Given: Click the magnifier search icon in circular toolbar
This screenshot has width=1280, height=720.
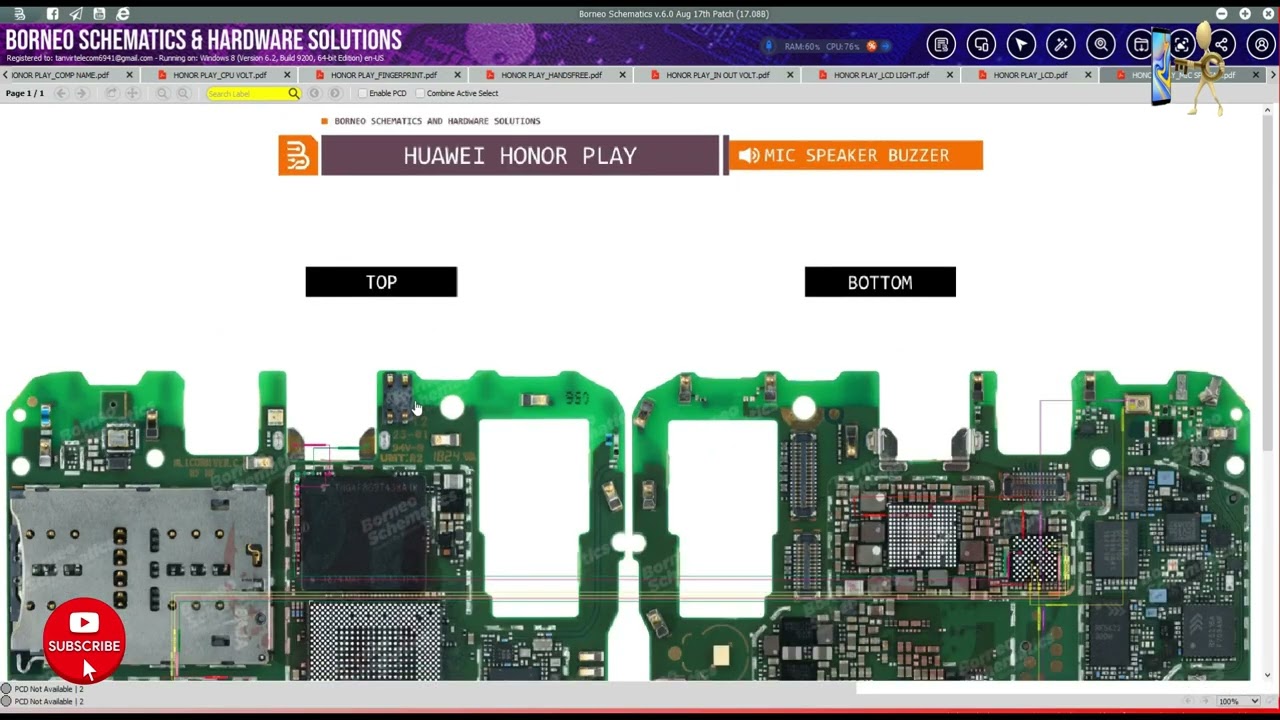Looking at the screenshot, I should (1101, 44).
